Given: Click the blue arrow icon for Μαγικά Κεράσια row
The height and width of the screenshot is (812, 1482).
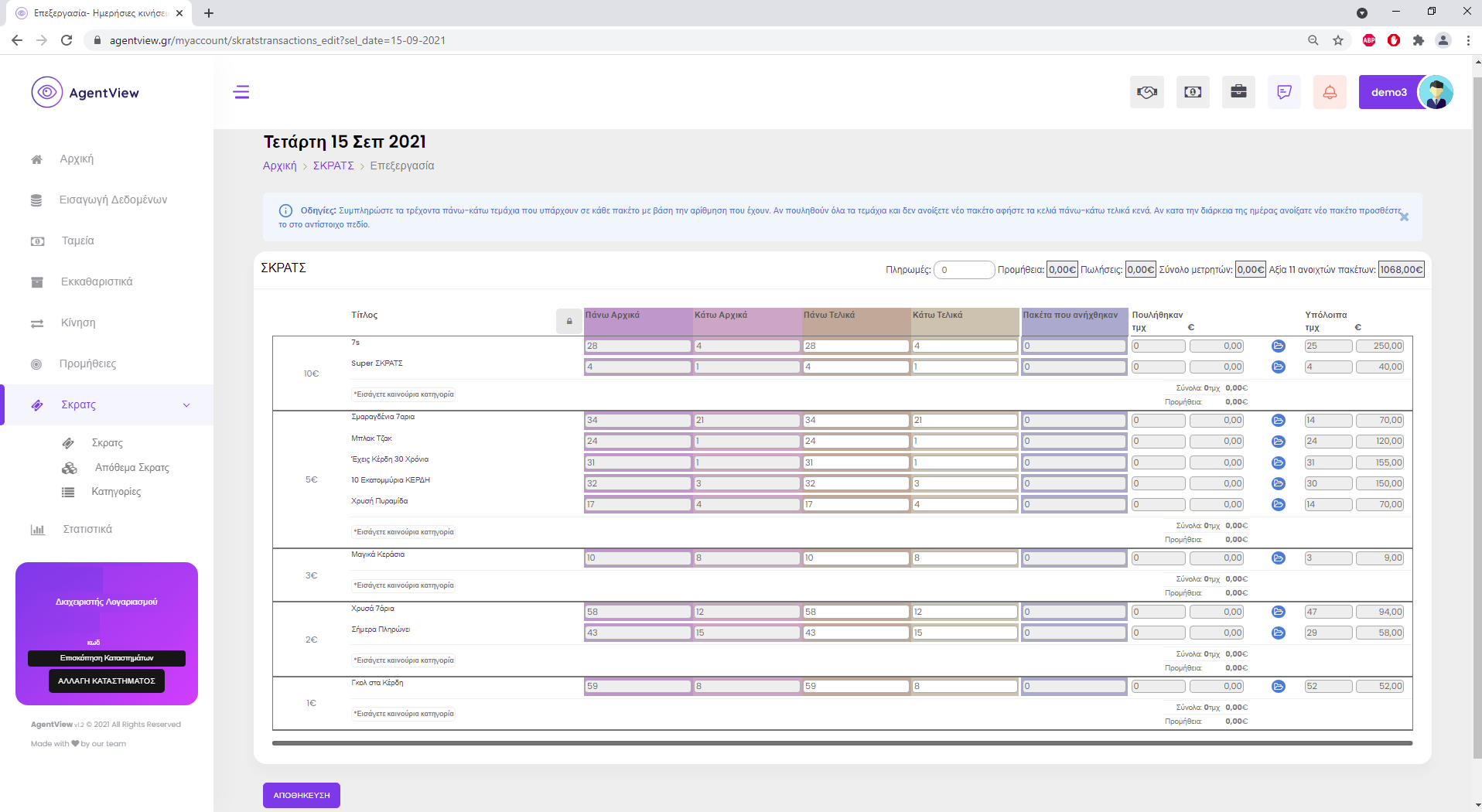Looking at the screenshot, I should coord(1278,558).
